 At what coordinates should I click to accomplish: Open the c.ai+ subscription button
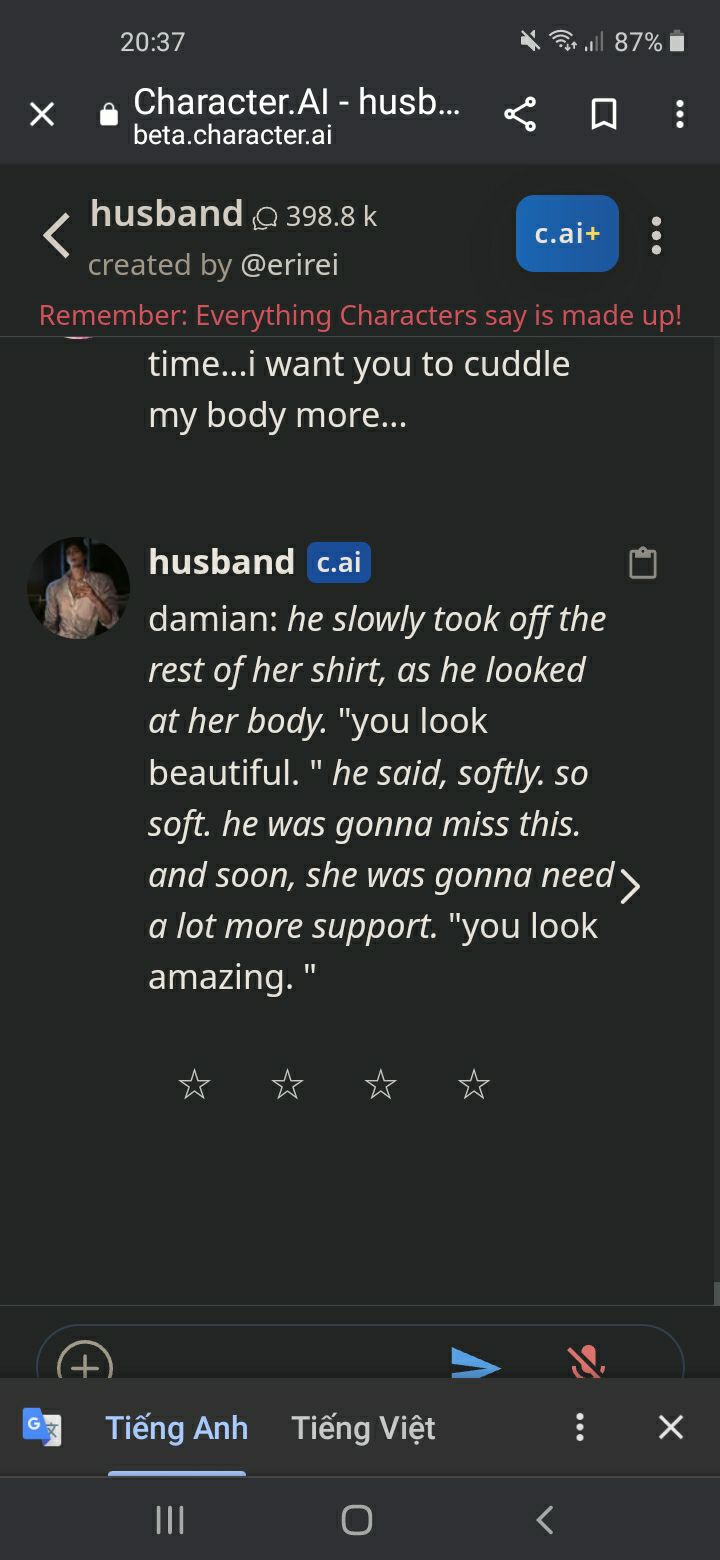(x=567, y=233)
